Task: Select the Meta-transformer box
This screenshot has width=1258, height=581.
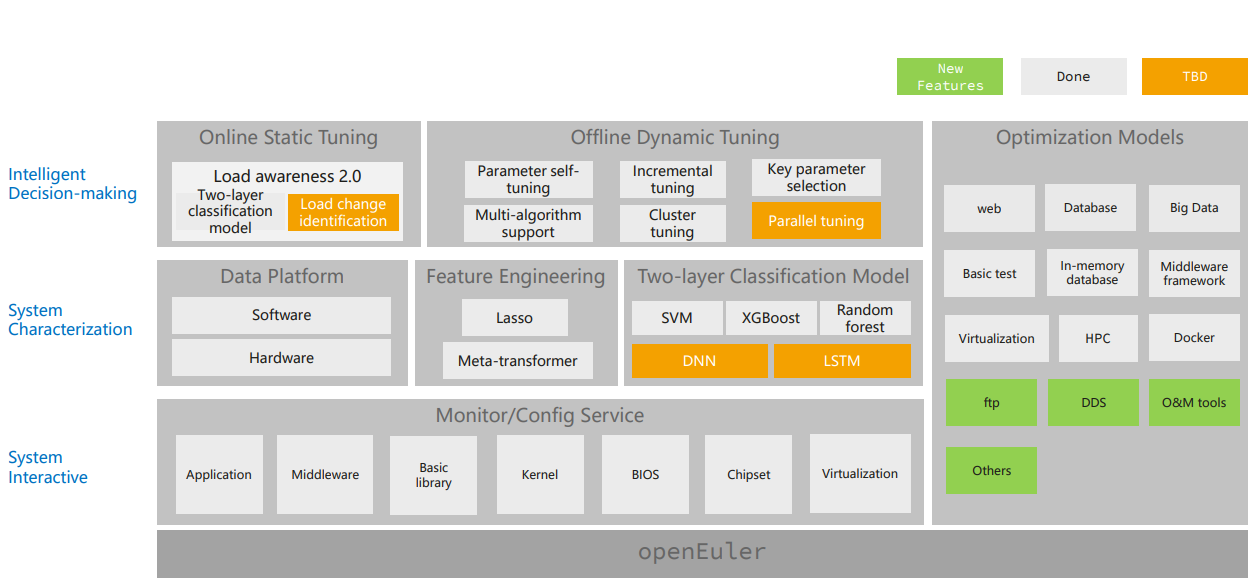Action: click(x=517, y=361)
